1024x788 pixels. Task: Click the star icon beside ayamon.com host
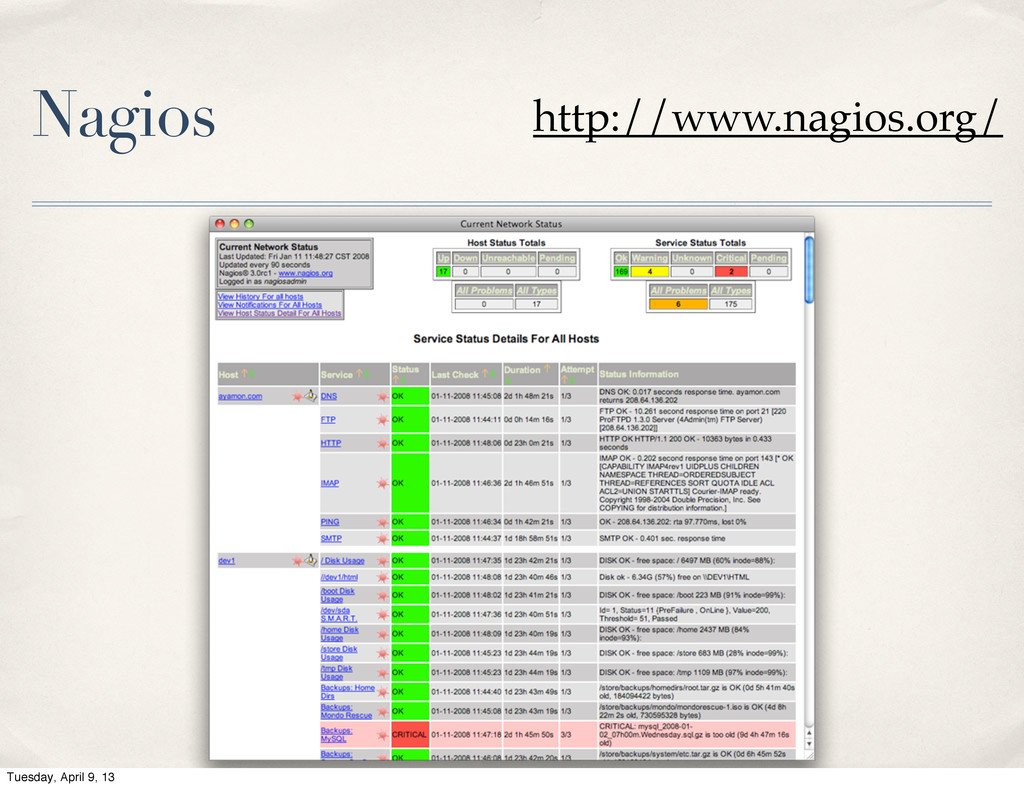click(297, 396)
